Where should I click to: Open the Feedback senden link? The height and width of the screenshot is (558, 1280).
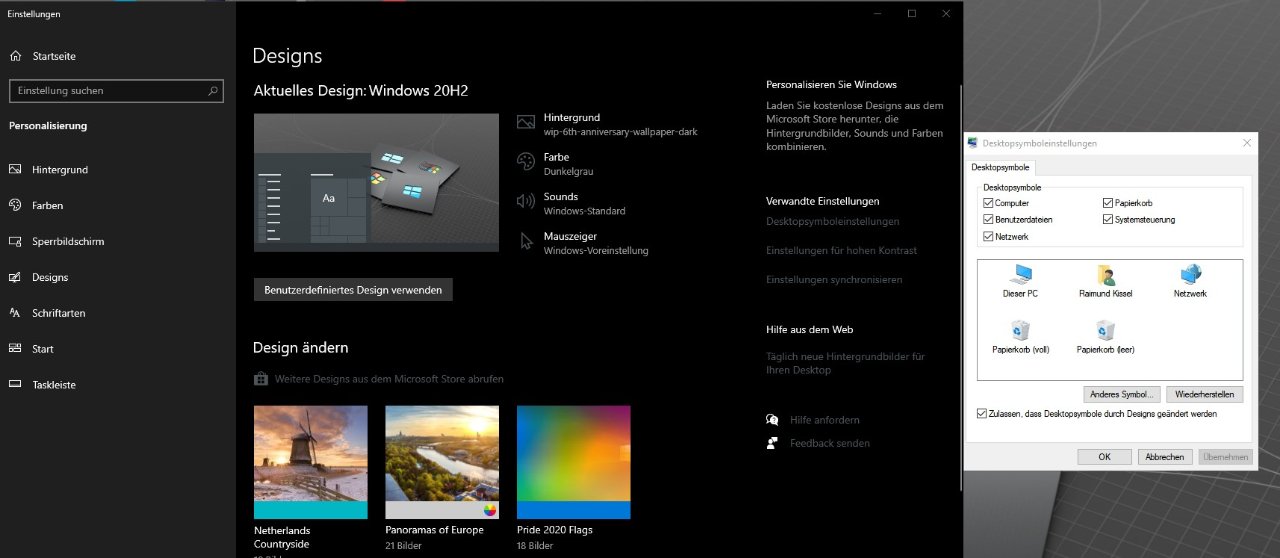[x=830, y=443]
